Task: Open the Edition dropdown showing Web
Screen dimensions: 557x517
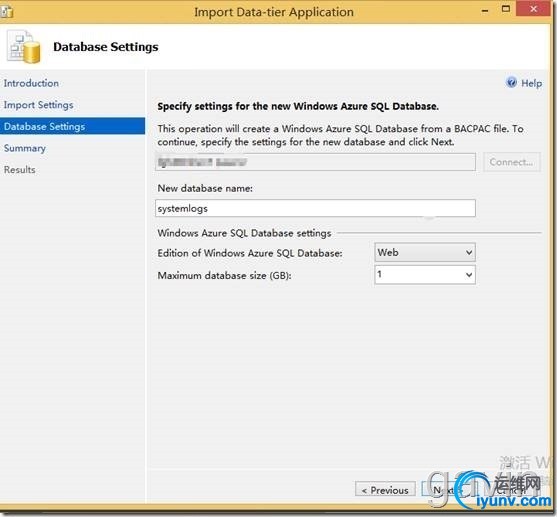Action: (425, 252)
